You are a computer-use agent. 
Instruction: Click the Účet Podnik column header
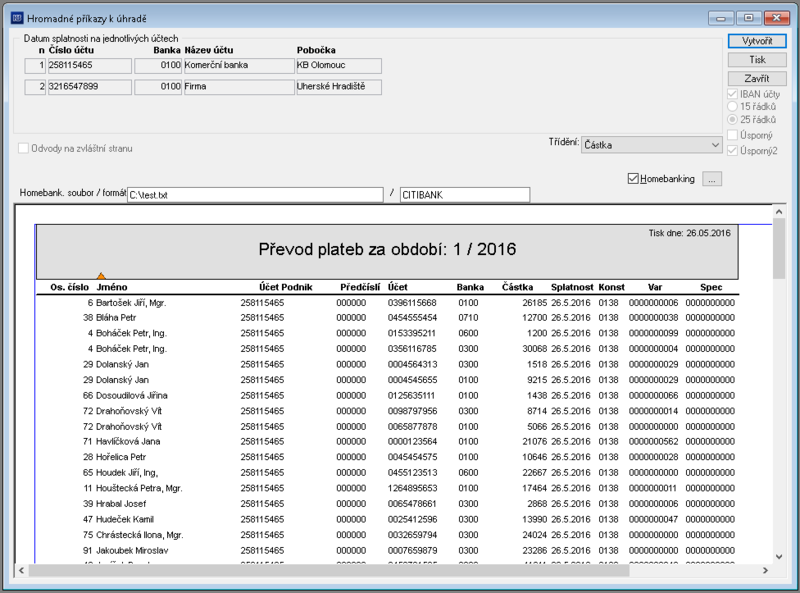(x=285, y=287)
